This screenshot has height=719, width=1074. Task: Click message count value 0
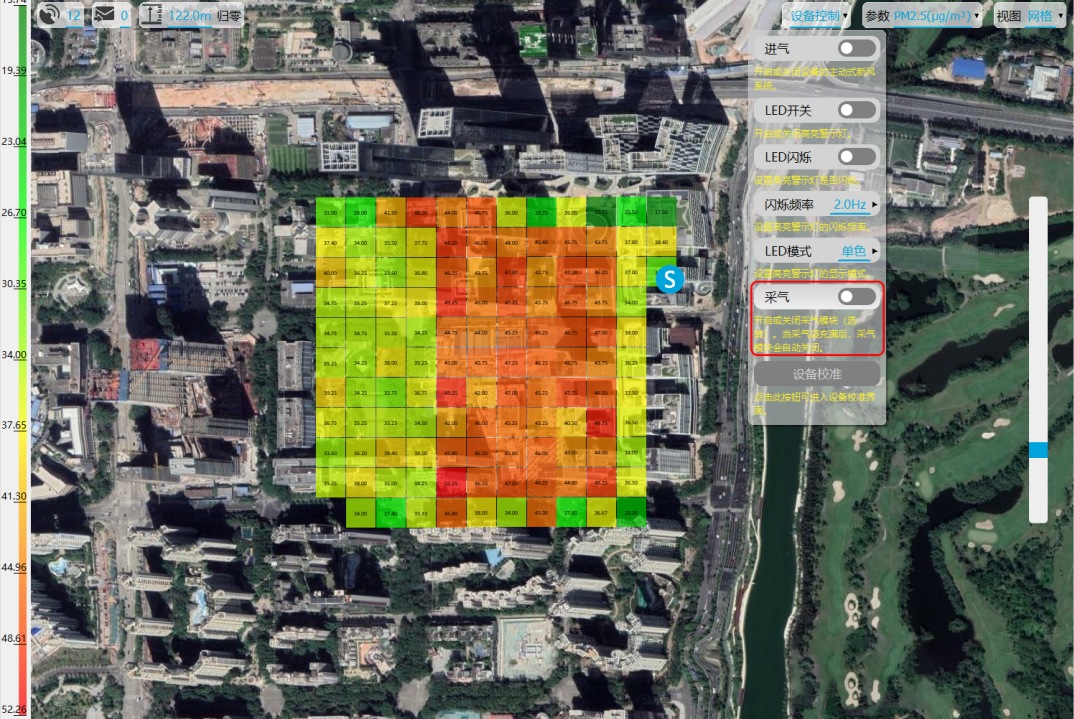click(124, 15)
